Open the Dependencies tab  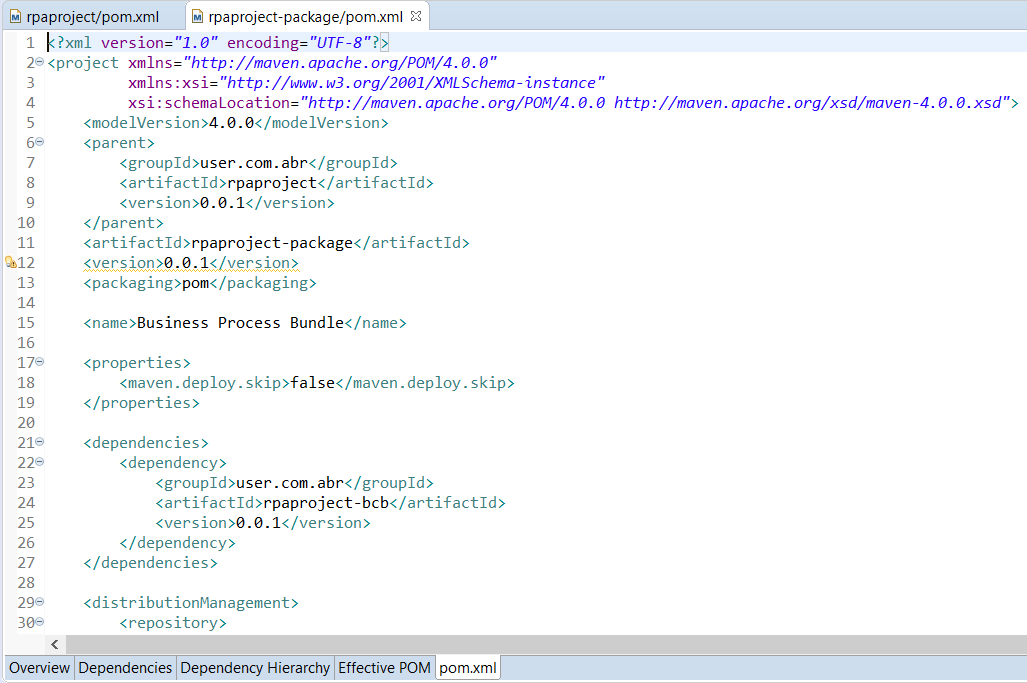coord(125,668)
